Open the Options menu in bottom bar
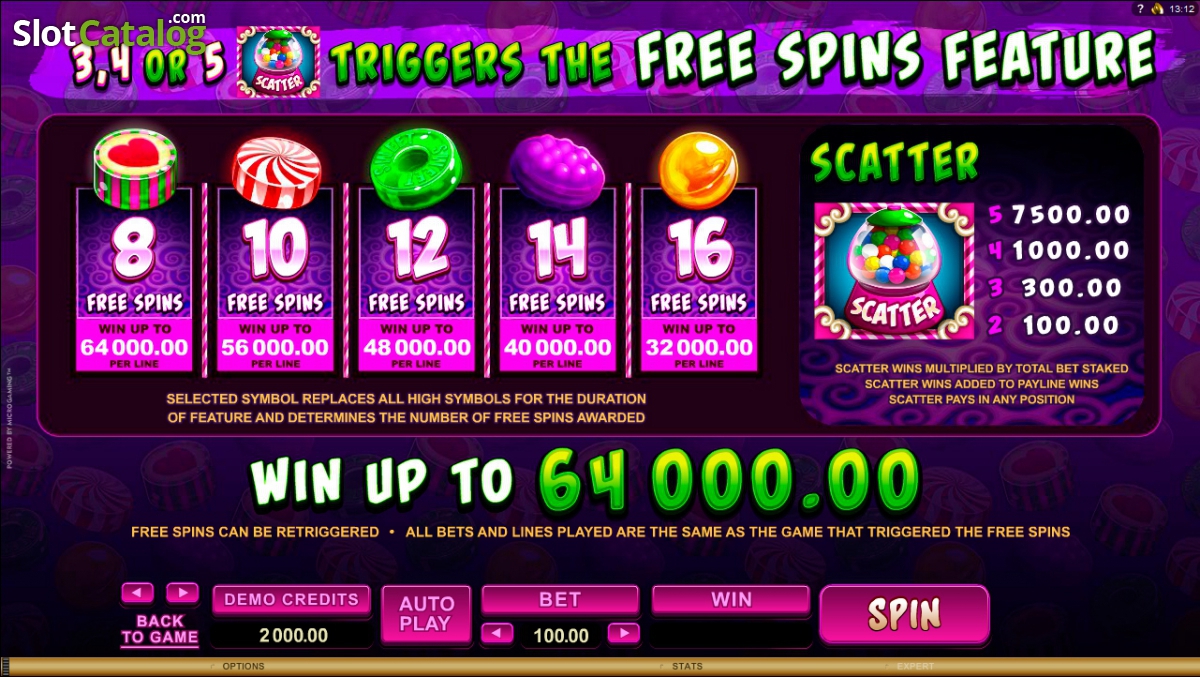Image resolution: width=1200 pixels, height=677 pixels. coord(243,666)
